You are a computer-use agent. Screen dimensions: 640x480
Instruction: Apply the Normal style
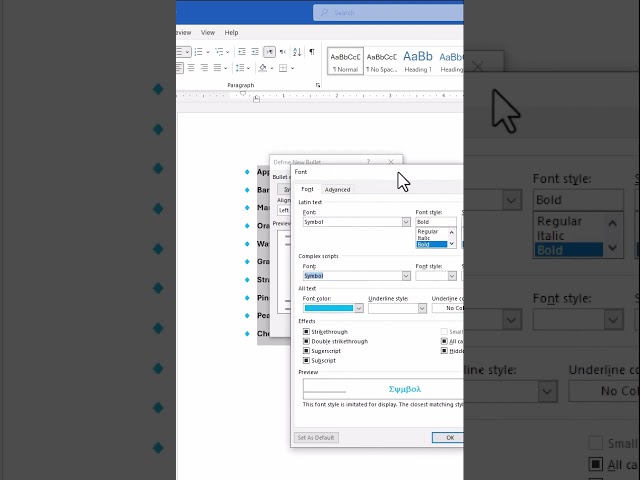345,61
